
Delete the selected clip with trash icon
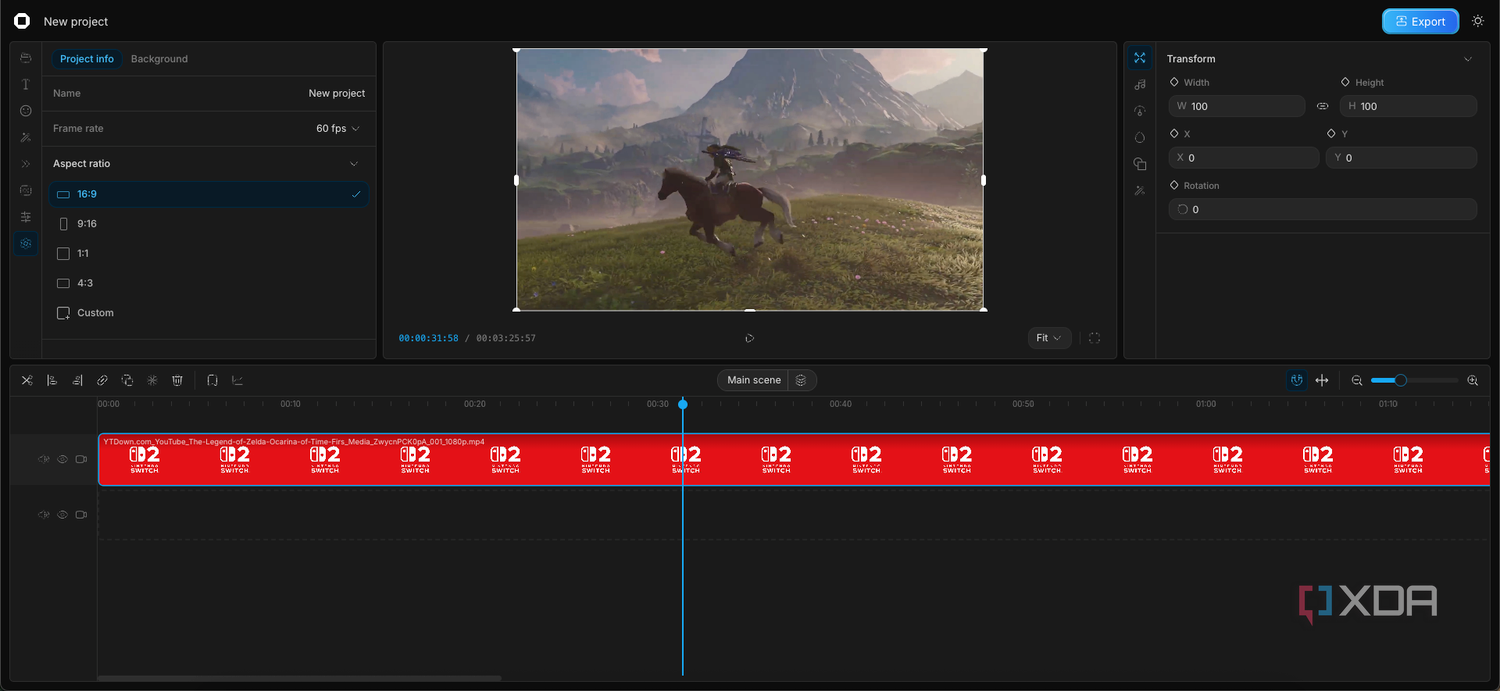coord(177,380)
